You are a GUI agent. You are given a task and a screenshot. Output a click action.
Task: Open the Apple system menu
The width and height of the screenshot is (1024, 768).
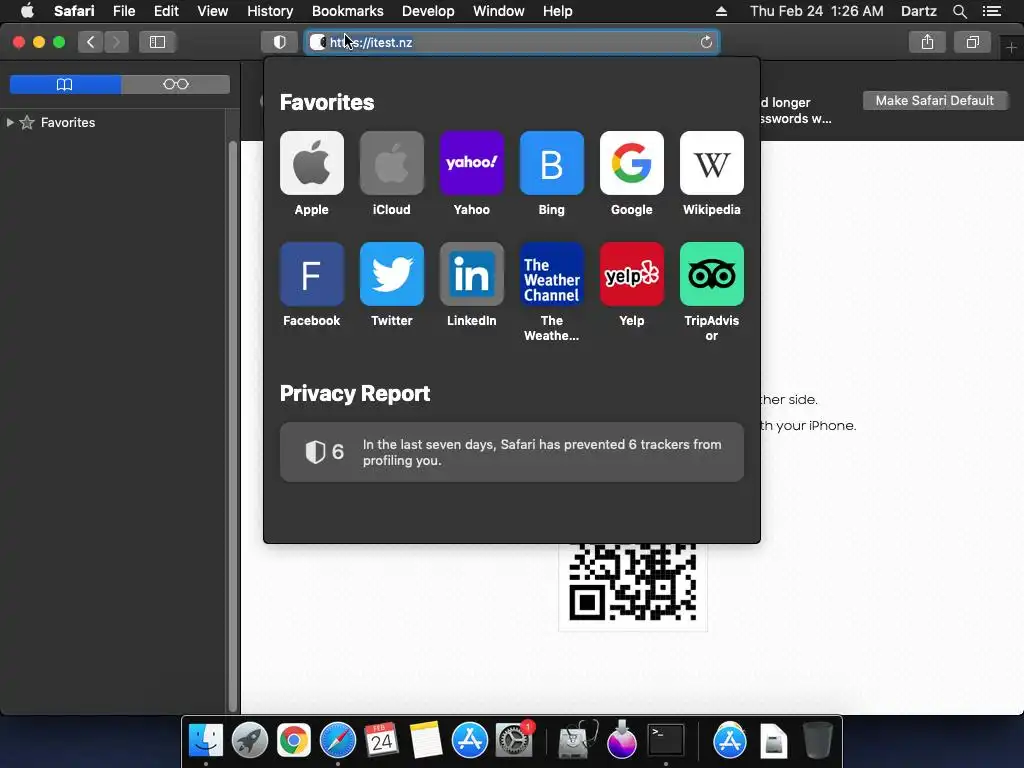point(27,11)
